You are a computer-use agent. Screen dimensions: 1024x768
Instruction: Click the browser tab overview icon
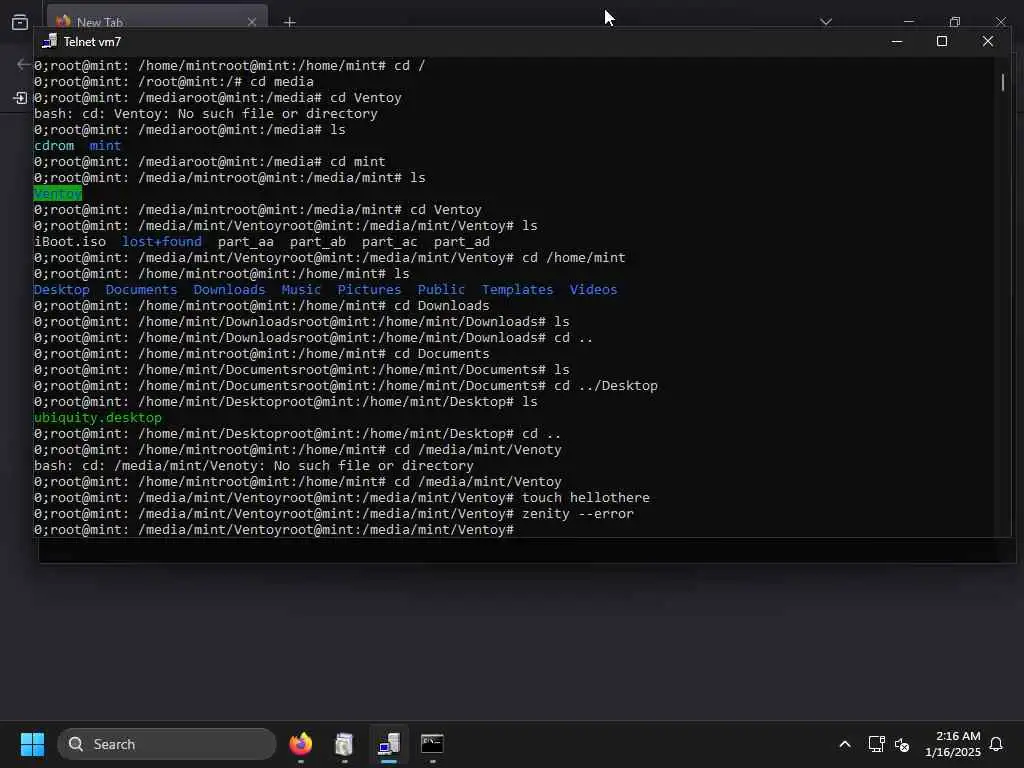point(20,22)
